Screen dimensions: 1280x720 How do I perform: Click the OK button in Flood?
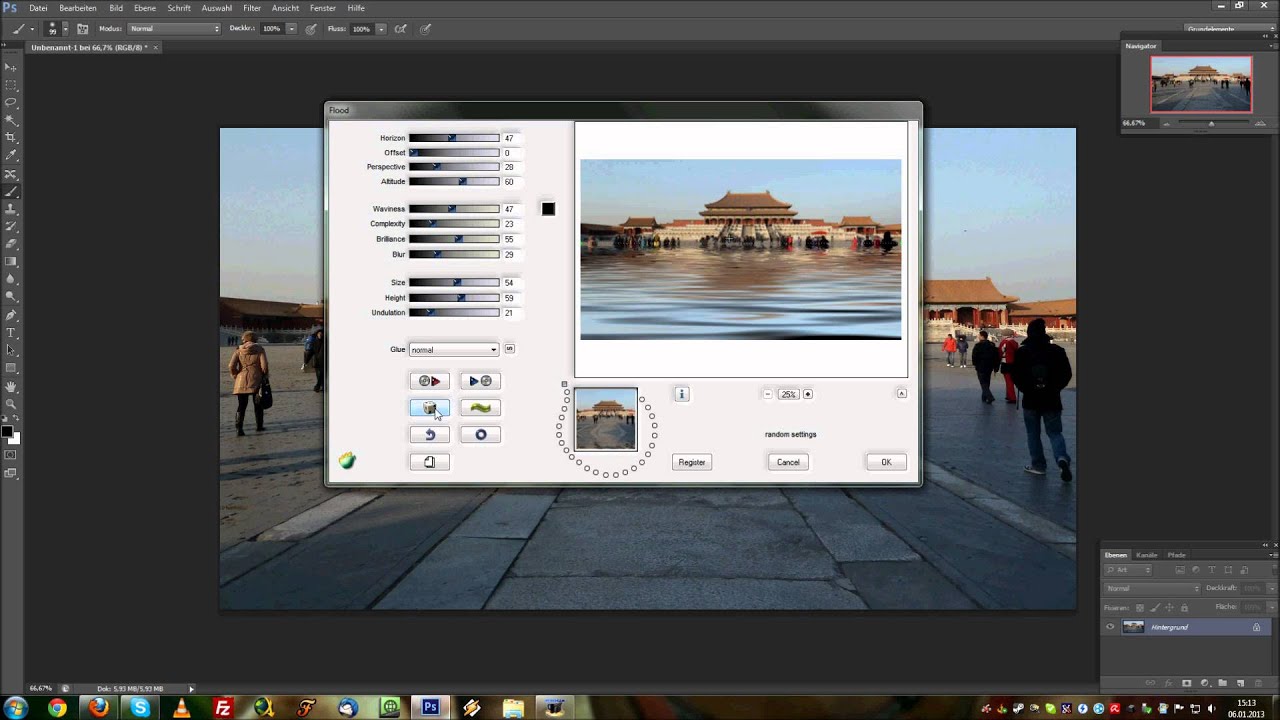pyautogui.click(x=886, y=462)
